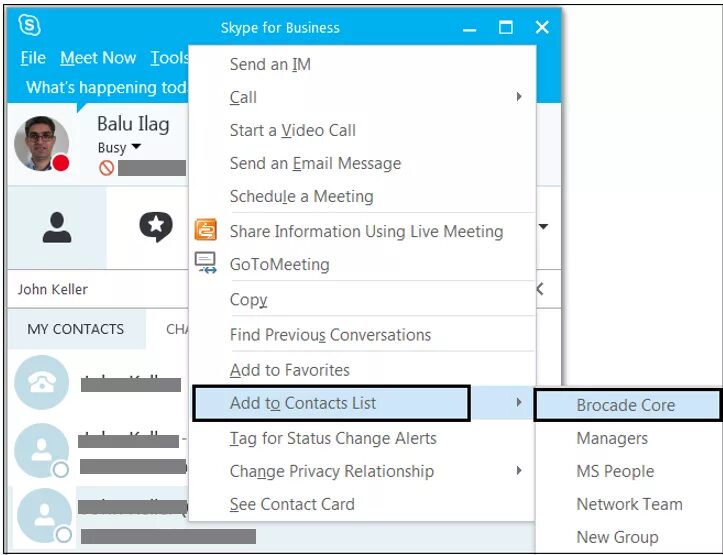Click the Live Meeting orange icon
This screenshot has width=723, height=555.
click(205, 230)
